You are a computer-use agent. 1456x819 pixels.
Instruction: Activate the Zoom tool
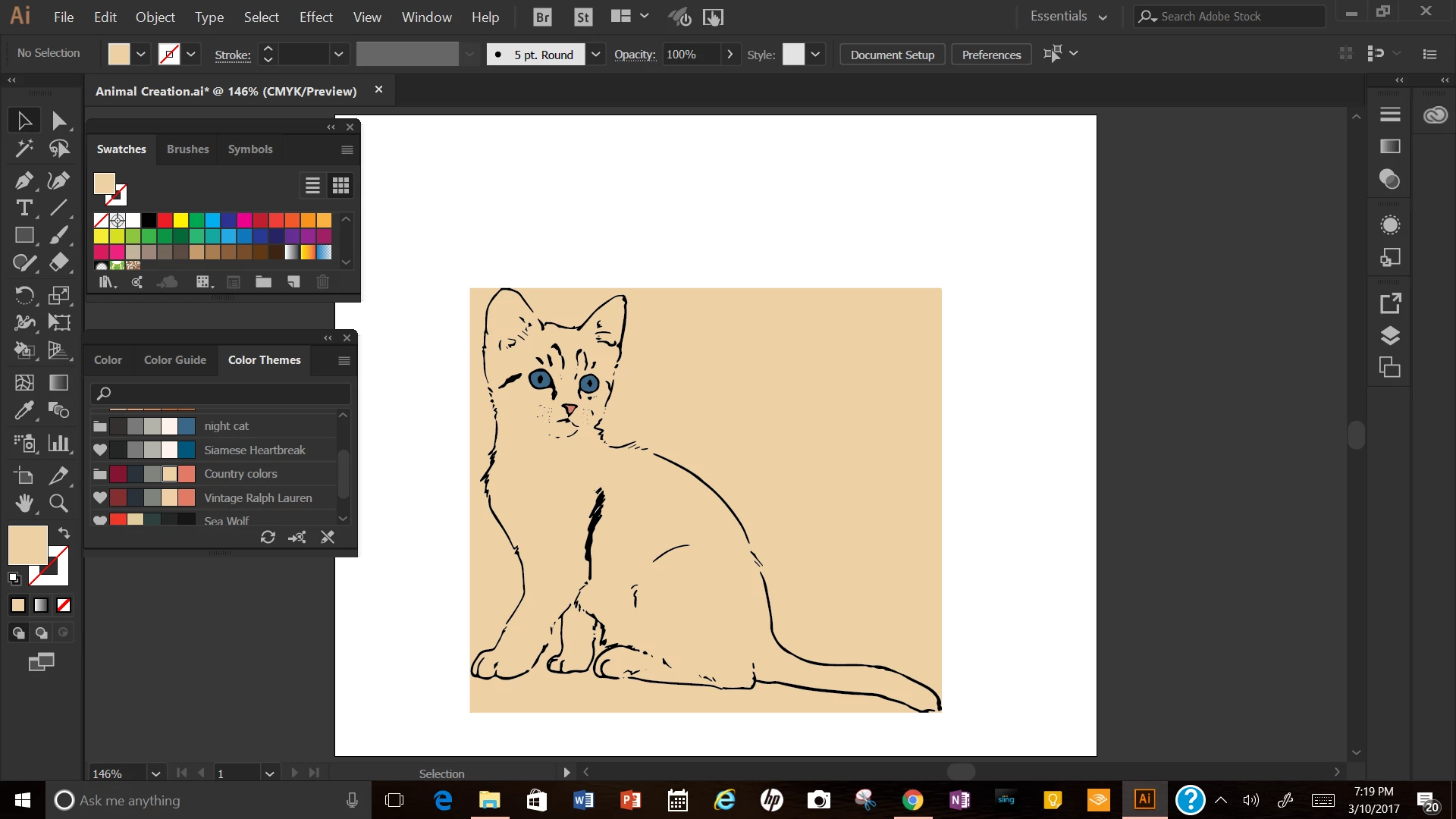point(58,504)
